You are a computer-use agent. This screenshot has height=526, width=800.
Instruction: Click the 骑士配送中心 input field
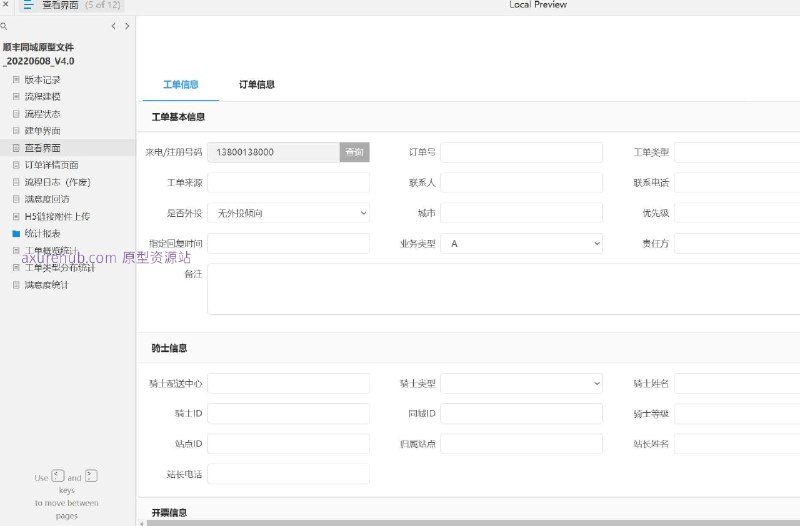click(x=288, y=384)
